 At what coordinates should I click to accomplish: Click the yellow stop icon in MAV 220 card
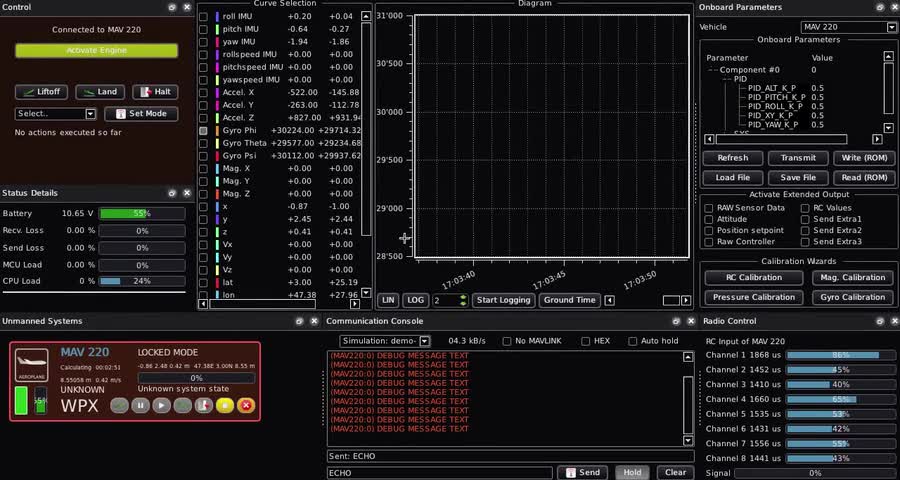coord(225,405)
